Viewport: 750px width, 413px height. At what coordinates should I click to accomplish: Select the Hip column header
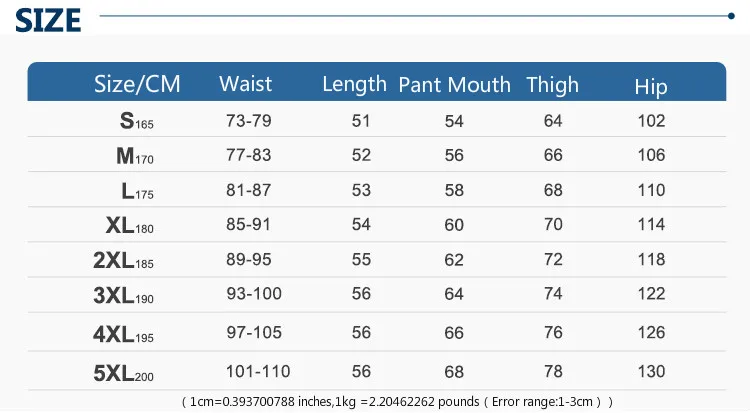click(651, 87)
